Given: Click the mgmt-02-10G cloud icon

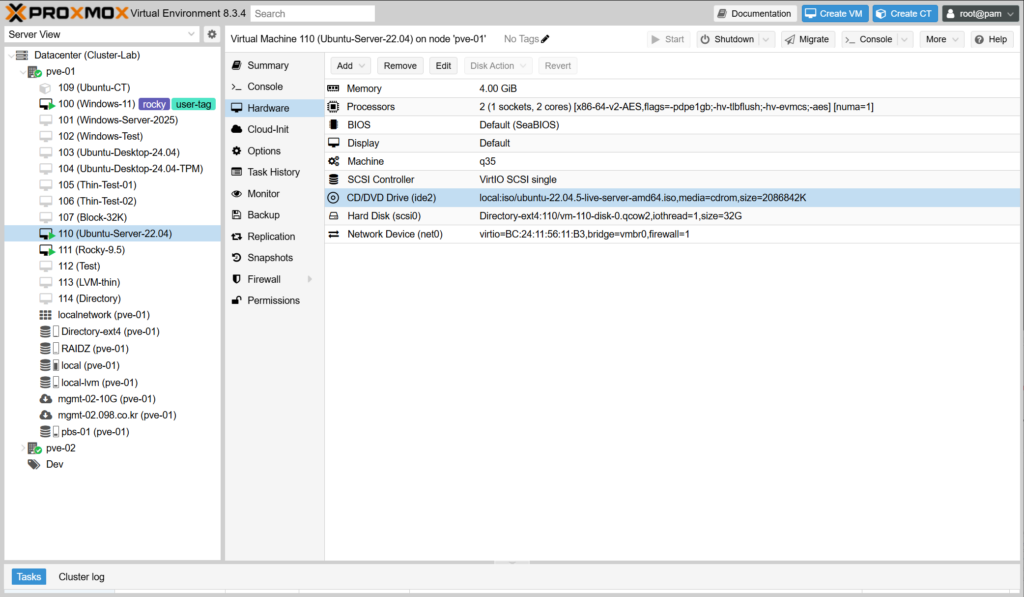Looking at the screenshot, I should (x=46, y=398).
